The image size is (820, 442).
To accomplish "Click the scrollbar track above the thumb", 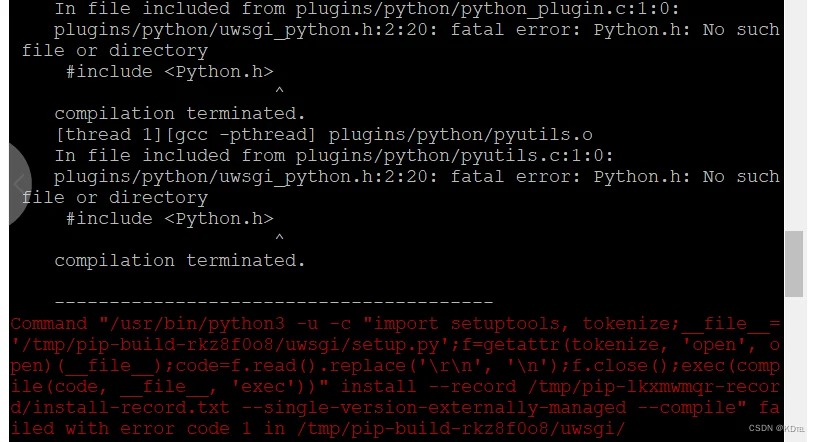I will (x=794, y=115).
